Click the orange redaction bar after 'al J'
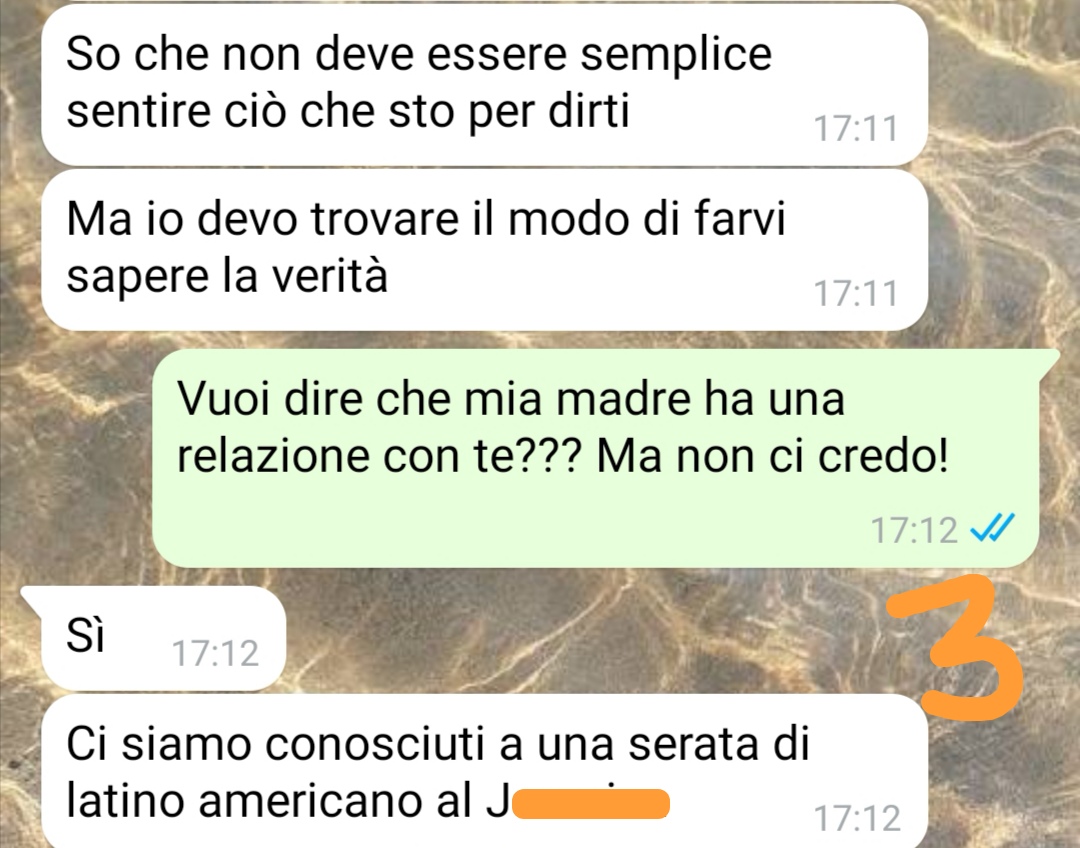The width and height of the screenshot is (1080, 848). point(591,804)
